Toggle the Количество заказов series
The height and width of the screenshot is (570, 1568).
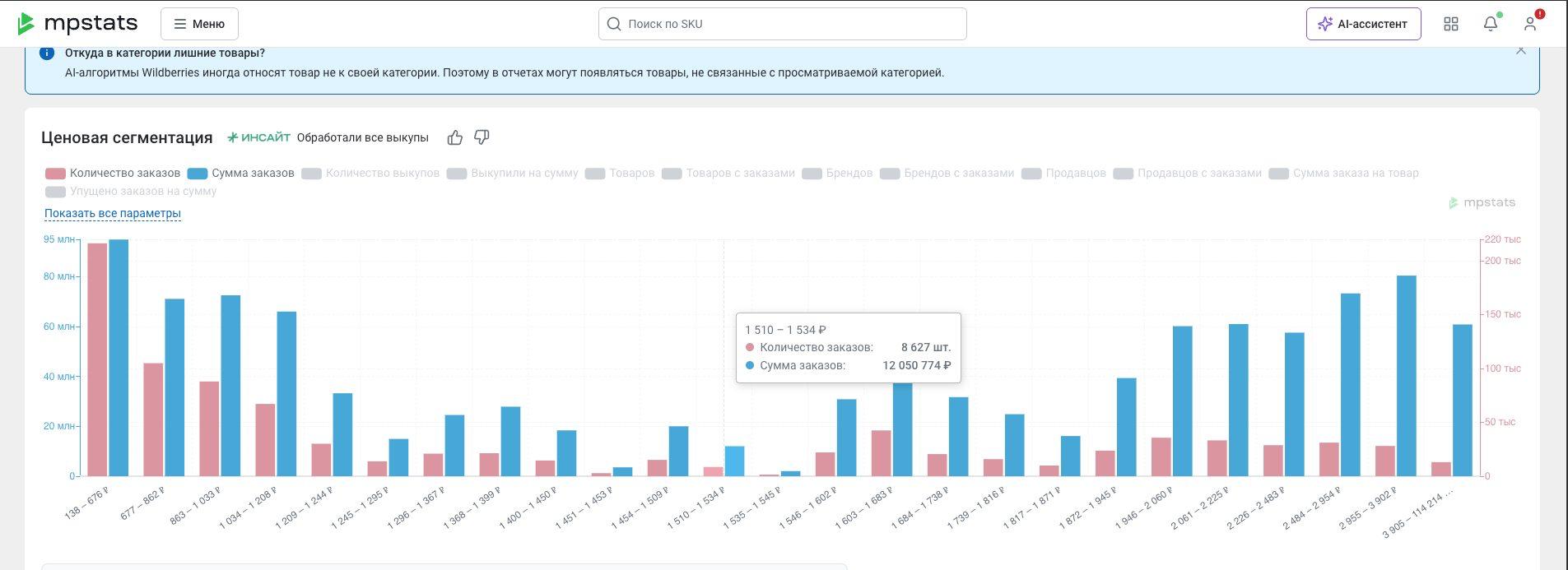(113, 174)
